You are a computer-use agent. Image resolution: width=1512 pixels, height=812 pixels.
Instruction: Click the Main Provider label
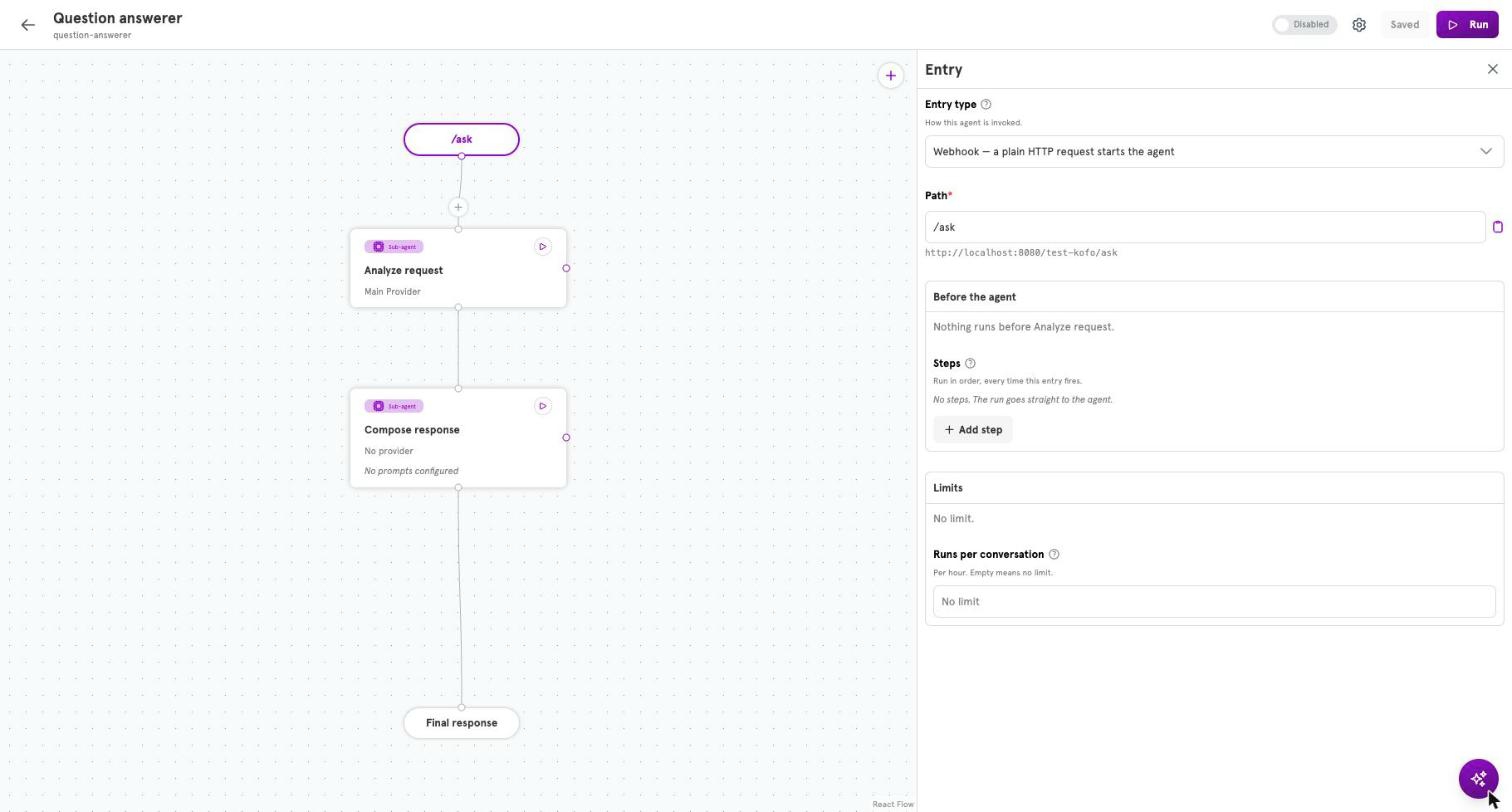point(392,292)
